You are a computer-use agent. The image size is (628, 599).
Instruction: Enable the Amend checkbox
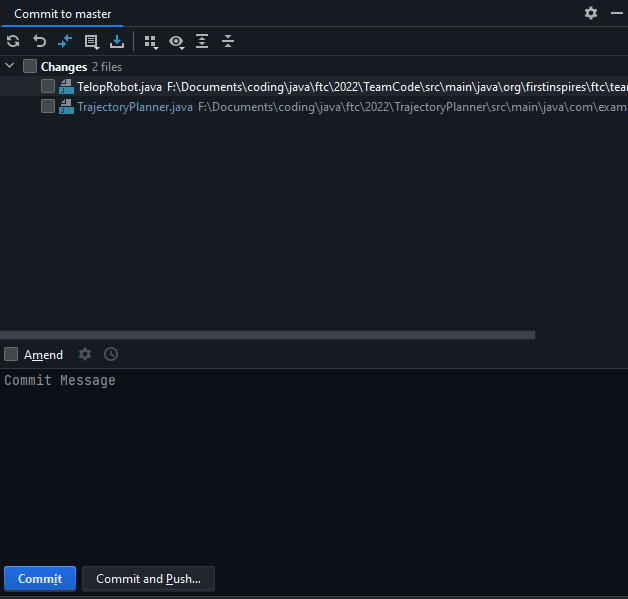11,354
